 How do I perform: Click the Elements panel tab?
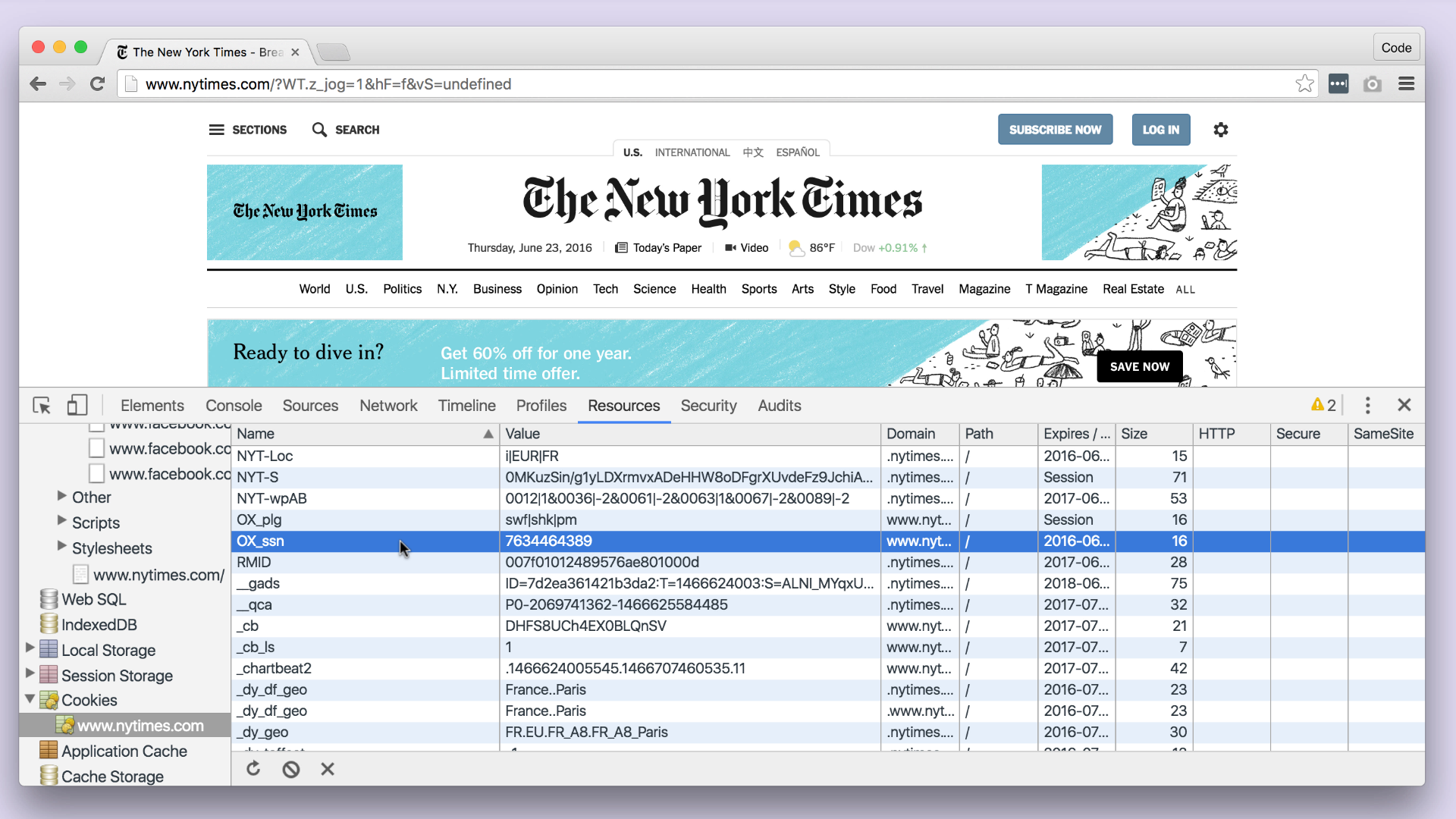tap(151, 405)
